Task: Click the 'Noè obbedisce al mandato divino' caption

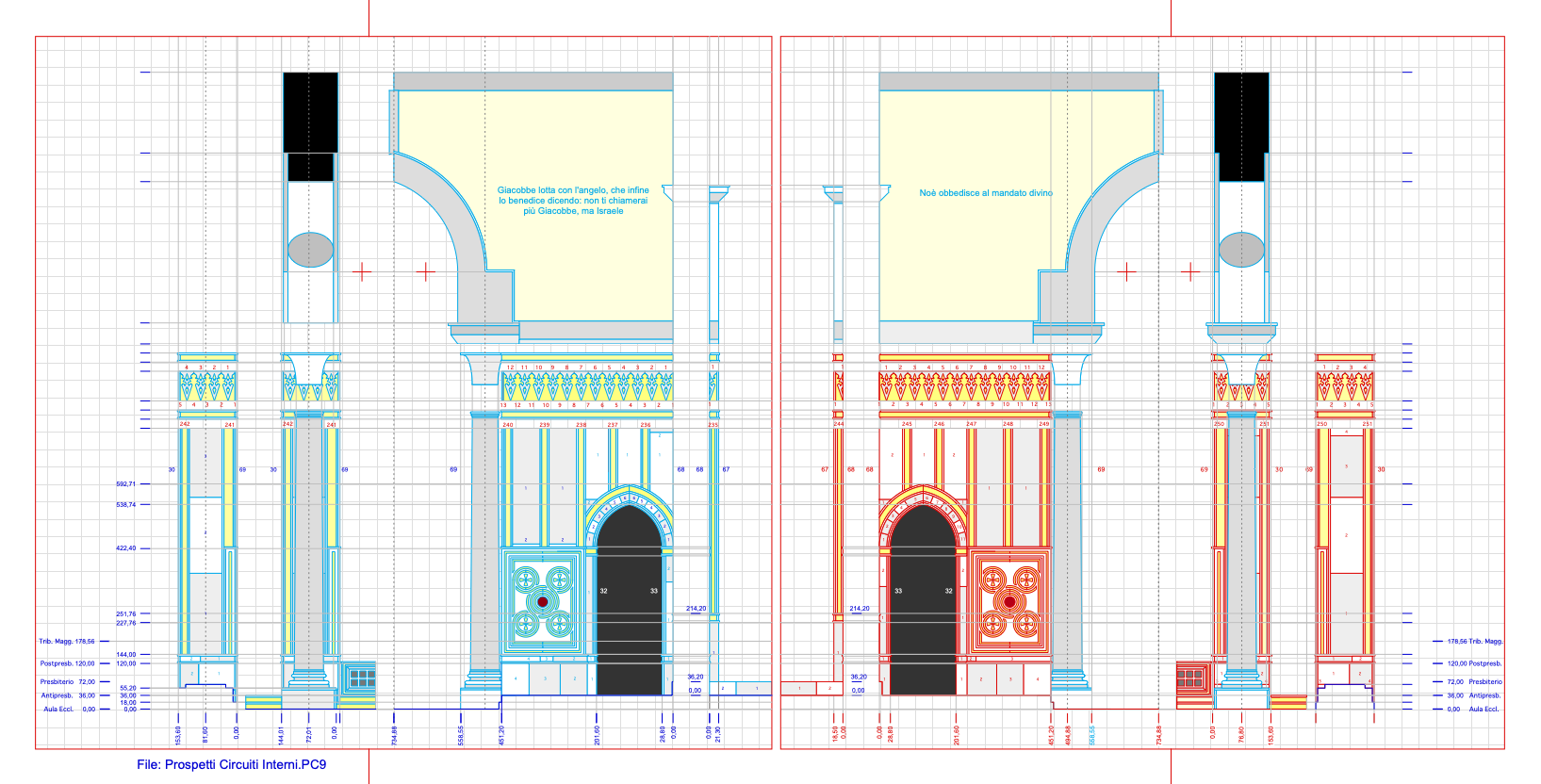Action: (986, 193)
